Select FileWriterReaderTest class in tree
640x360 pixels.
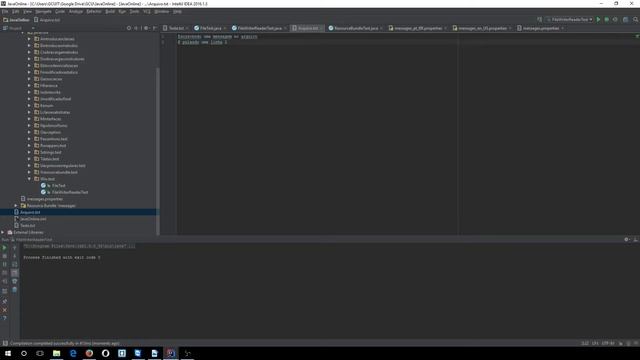70,192
